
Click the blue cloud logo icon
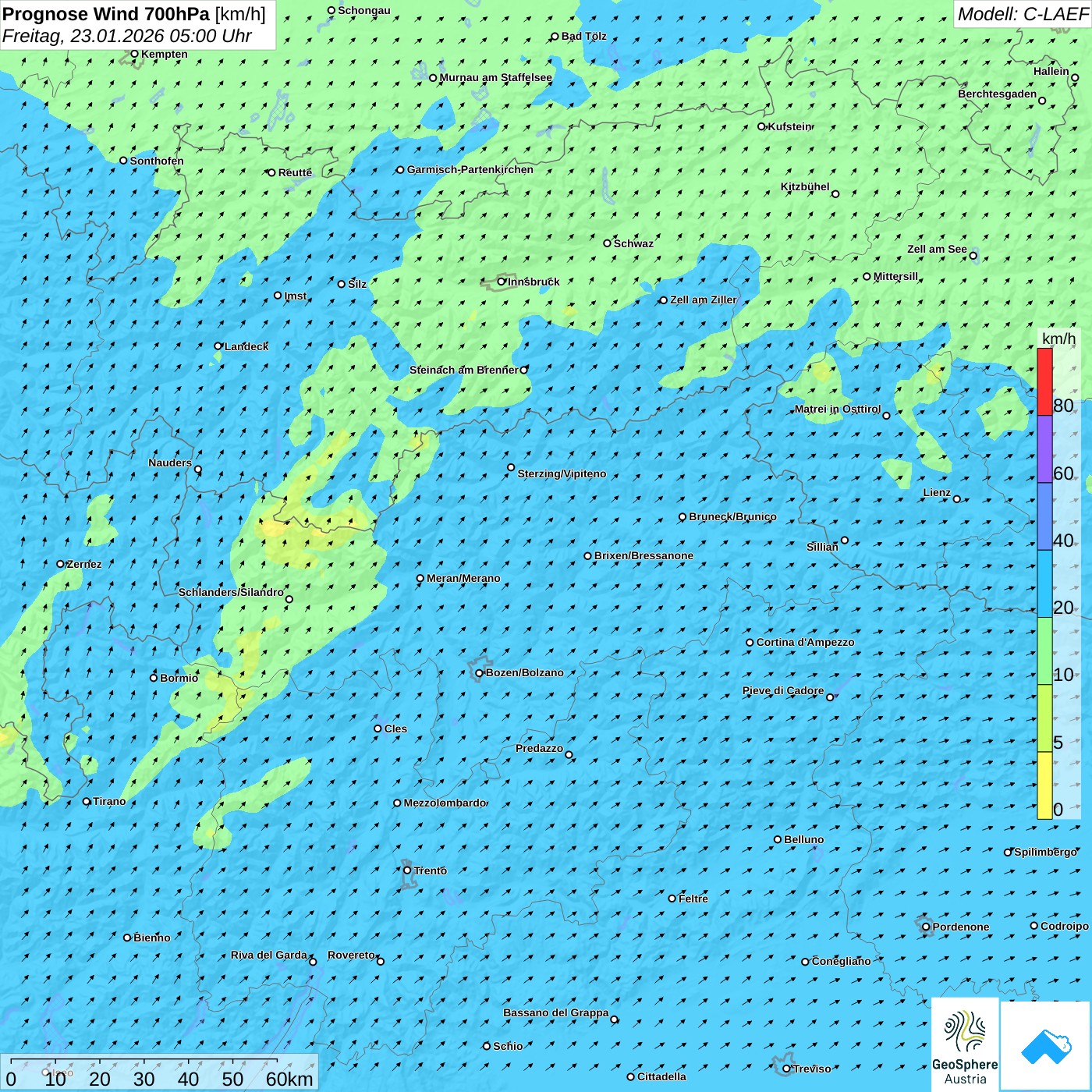point(1046,1046)
